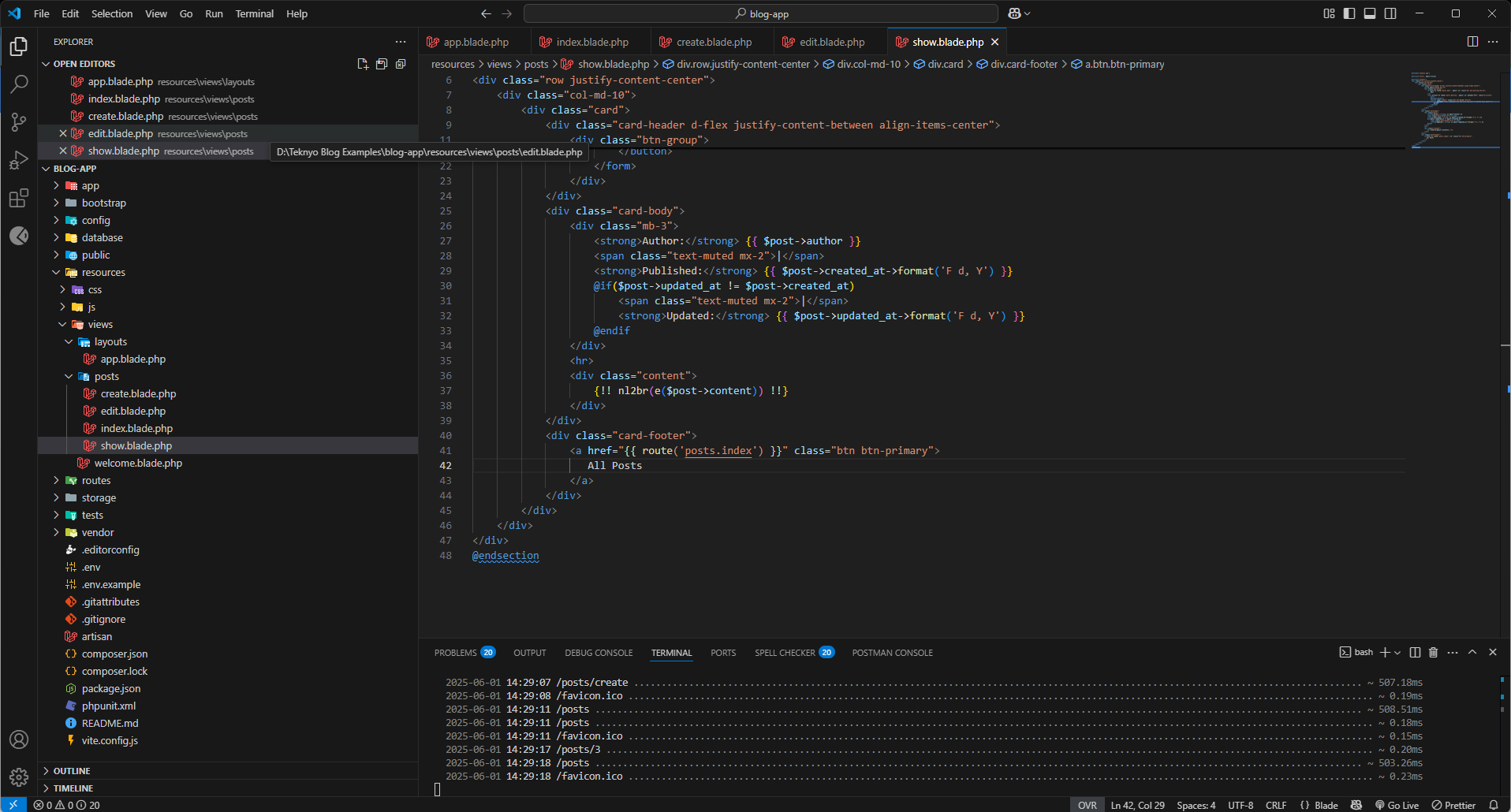Toggle Secondary Side Bar visibility
This screenshot has width=1511, height=812.
click(x=1390, y=13)
